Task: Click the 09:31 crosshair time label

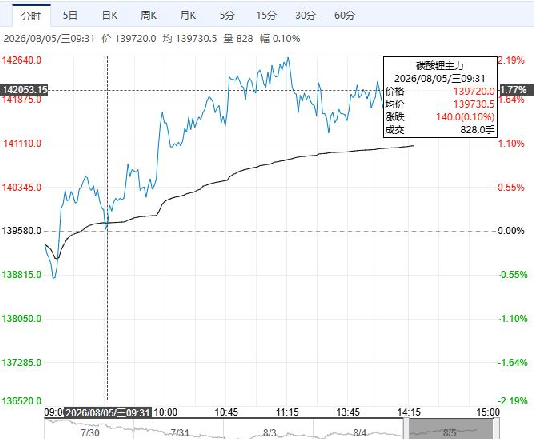Action: tap(108, 412)
